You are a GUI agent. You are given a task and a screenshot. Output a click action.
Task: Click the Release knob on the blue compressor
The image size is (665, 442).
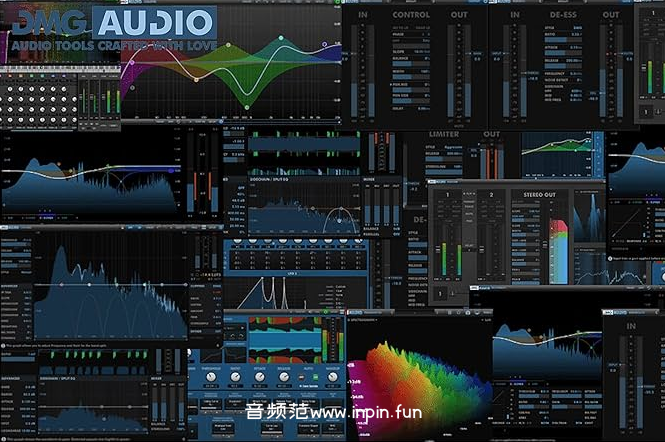pyautogui.click(x=284, y=377)
